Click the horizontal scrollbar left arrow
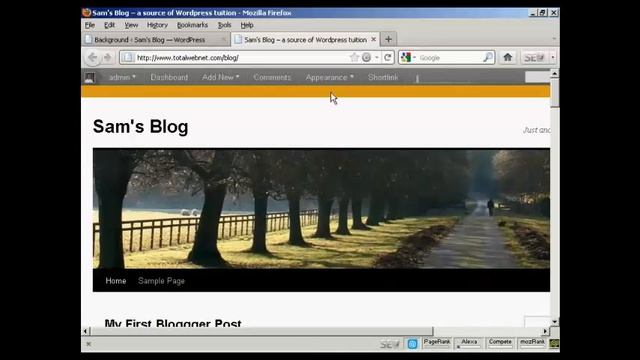The image size is (640, 360). [x=85, y=331]
